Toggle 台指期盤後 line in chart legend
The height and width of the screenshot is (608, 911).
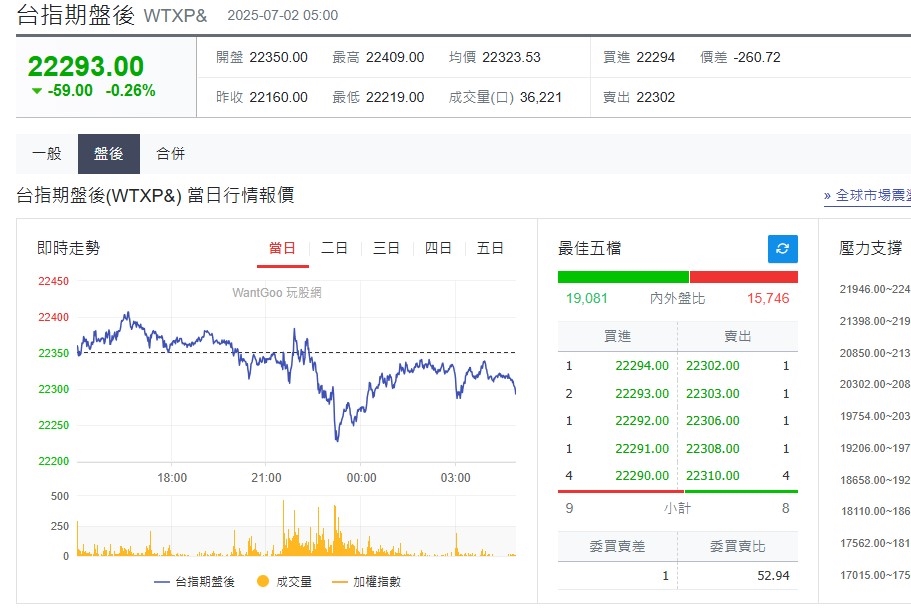click(x=195, y=581)
